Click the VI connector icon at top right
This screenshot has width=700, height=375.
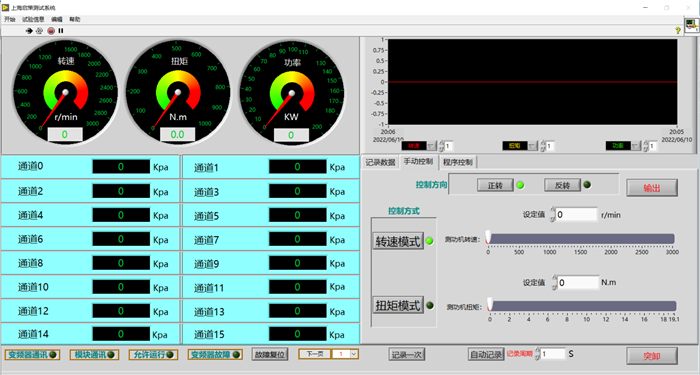coord(692,25)
